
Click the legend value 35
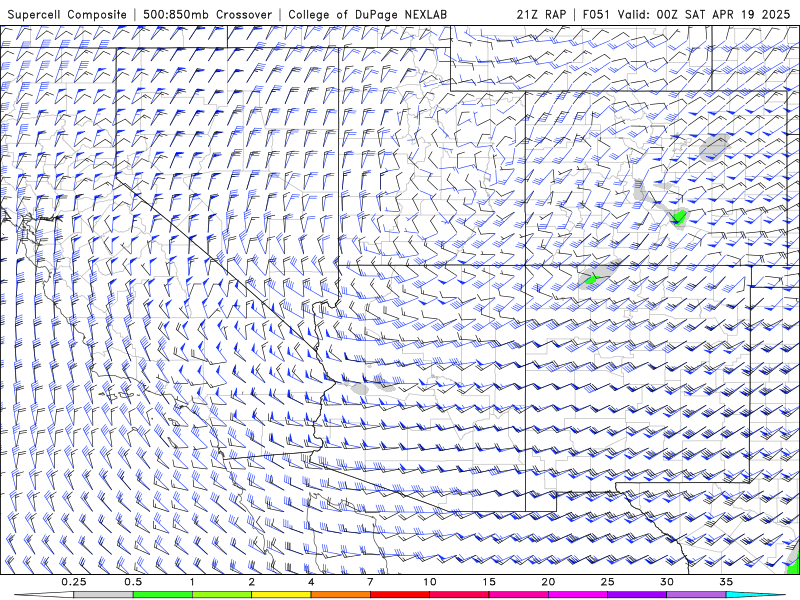(x=726, y=582)
